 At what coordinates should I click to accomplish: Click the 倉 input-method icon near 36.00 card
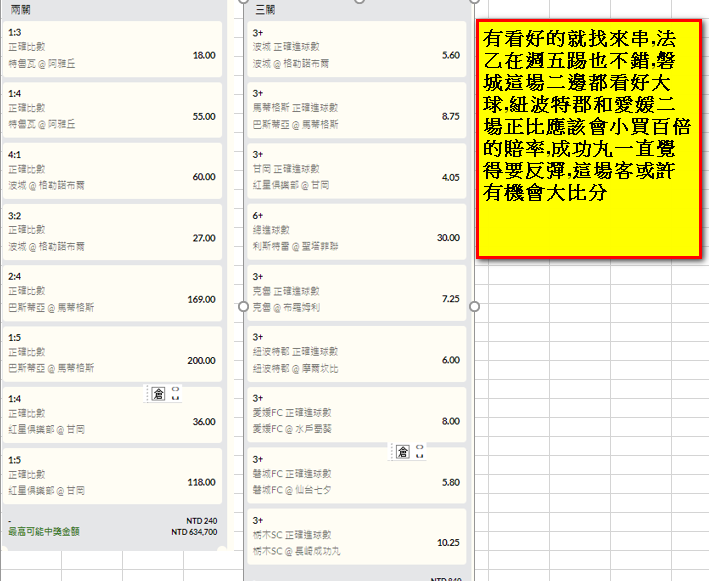pyautogui.click(x=158, y=394)
